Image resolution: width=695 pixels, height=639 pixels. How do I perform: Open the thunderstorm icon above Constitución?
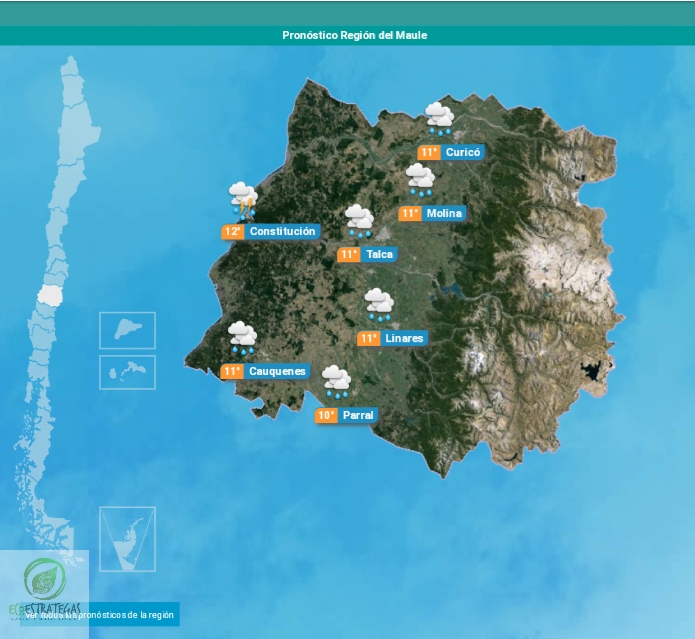click(x=243, y=199)
